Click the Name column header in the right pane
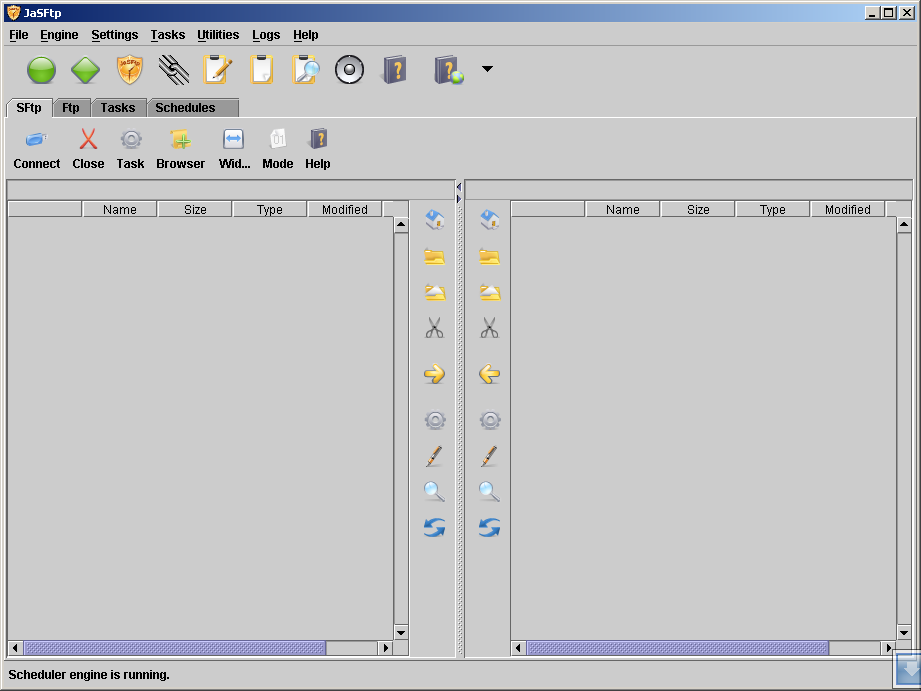The width and height of the screenshot is (921, 691). point(623,210)
